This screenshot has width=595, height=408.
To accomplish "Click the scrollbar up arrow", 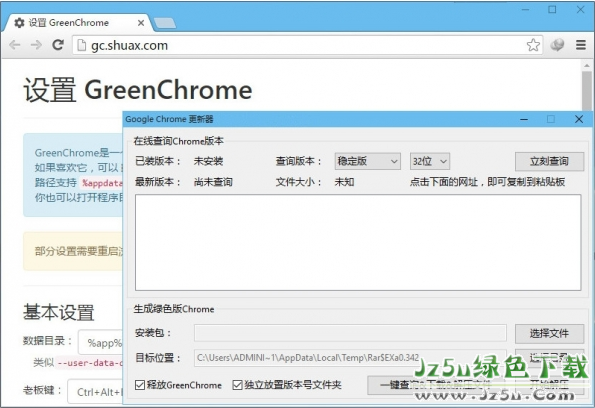I will [x=587, y=65].
